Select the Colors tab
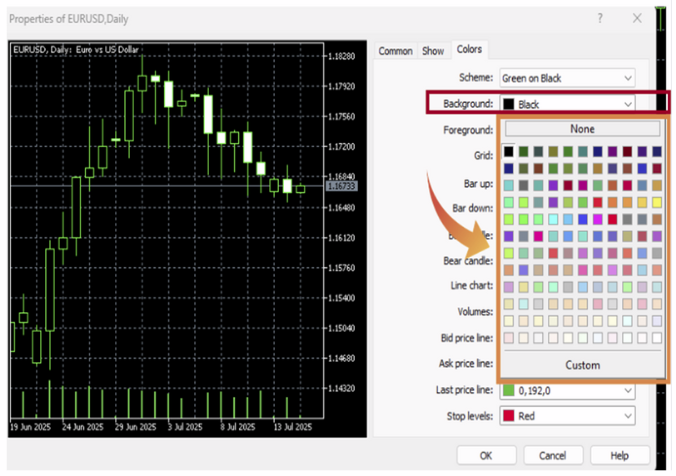The height and width of the screenshot is (476, 676). 468,50
